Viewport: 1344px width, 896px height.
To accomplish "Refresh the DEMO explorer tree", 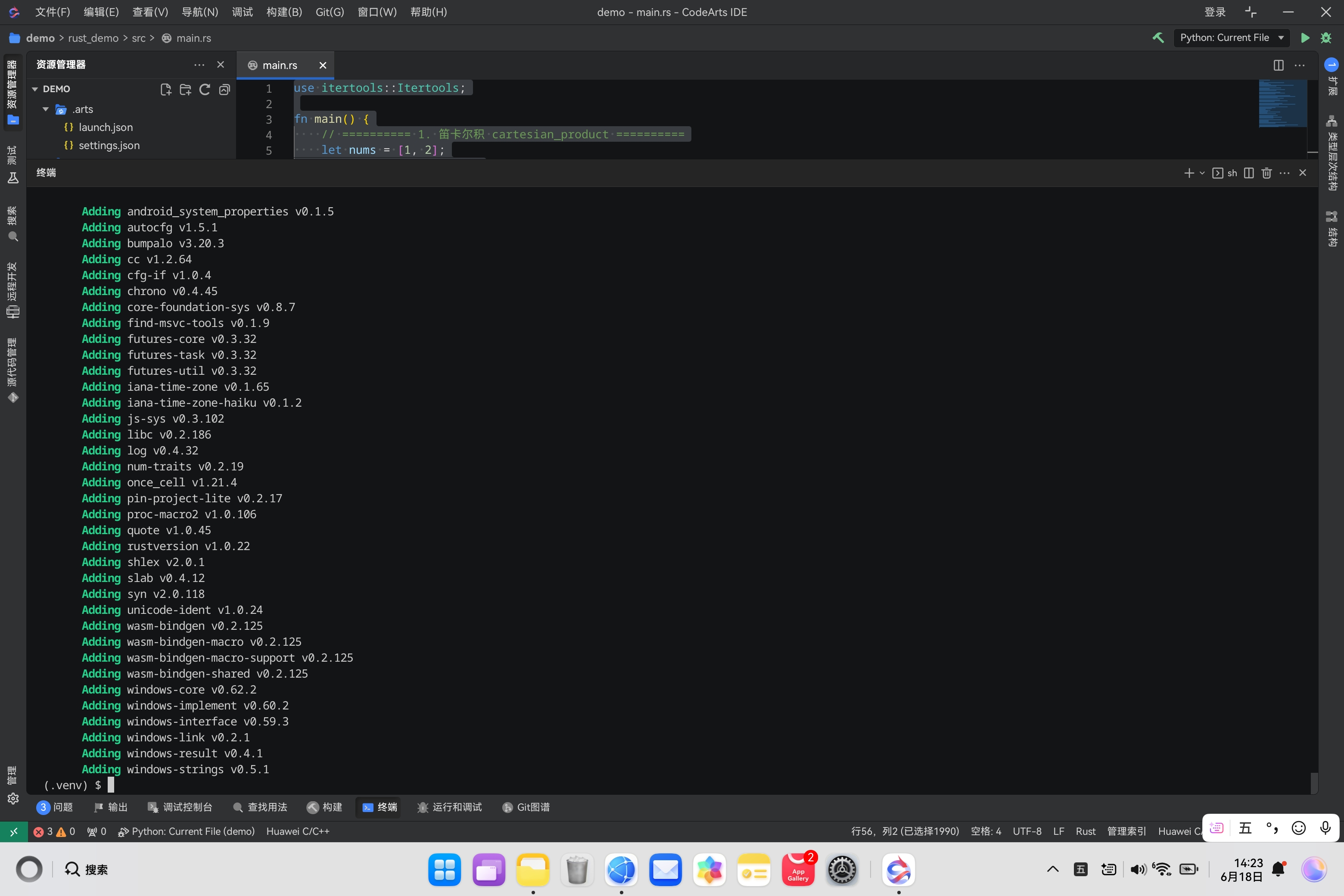I will tap(205, 89).
